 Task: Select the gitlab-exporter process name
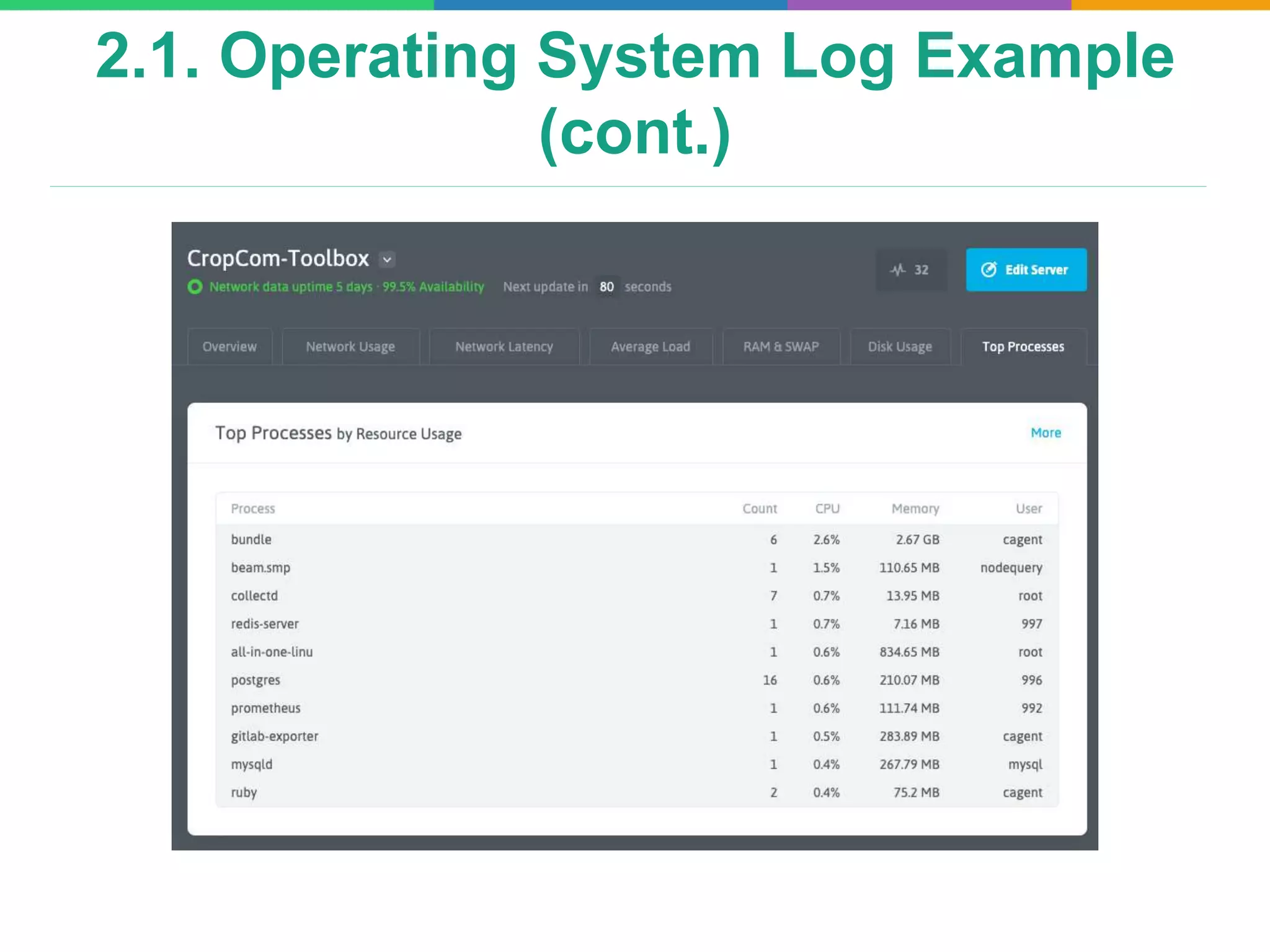click(x=275, y=736)
